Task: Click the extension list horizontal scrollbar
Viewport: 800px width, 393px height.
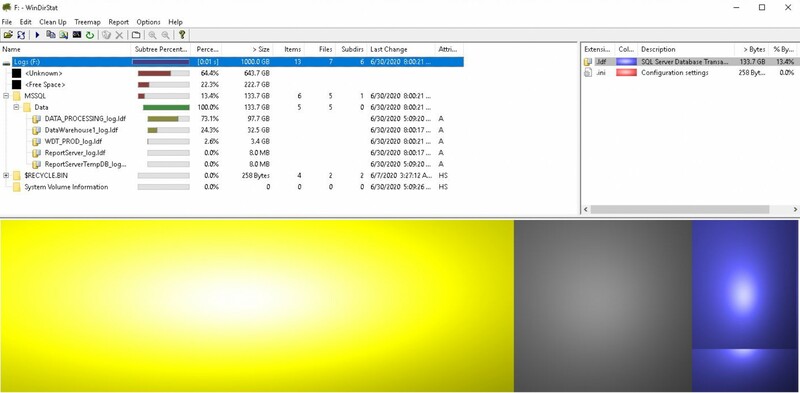Action: point(680,209)
